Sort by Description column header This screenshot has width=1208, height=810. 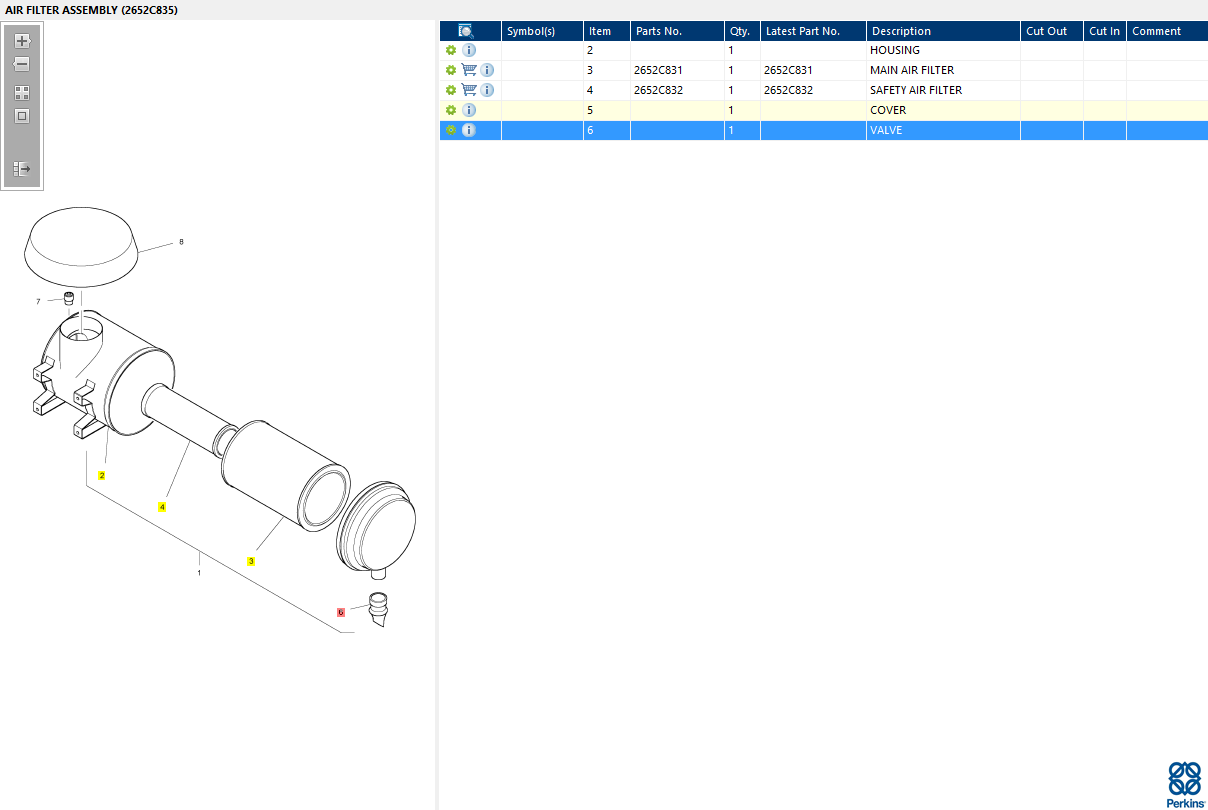[x=943, y=31]
